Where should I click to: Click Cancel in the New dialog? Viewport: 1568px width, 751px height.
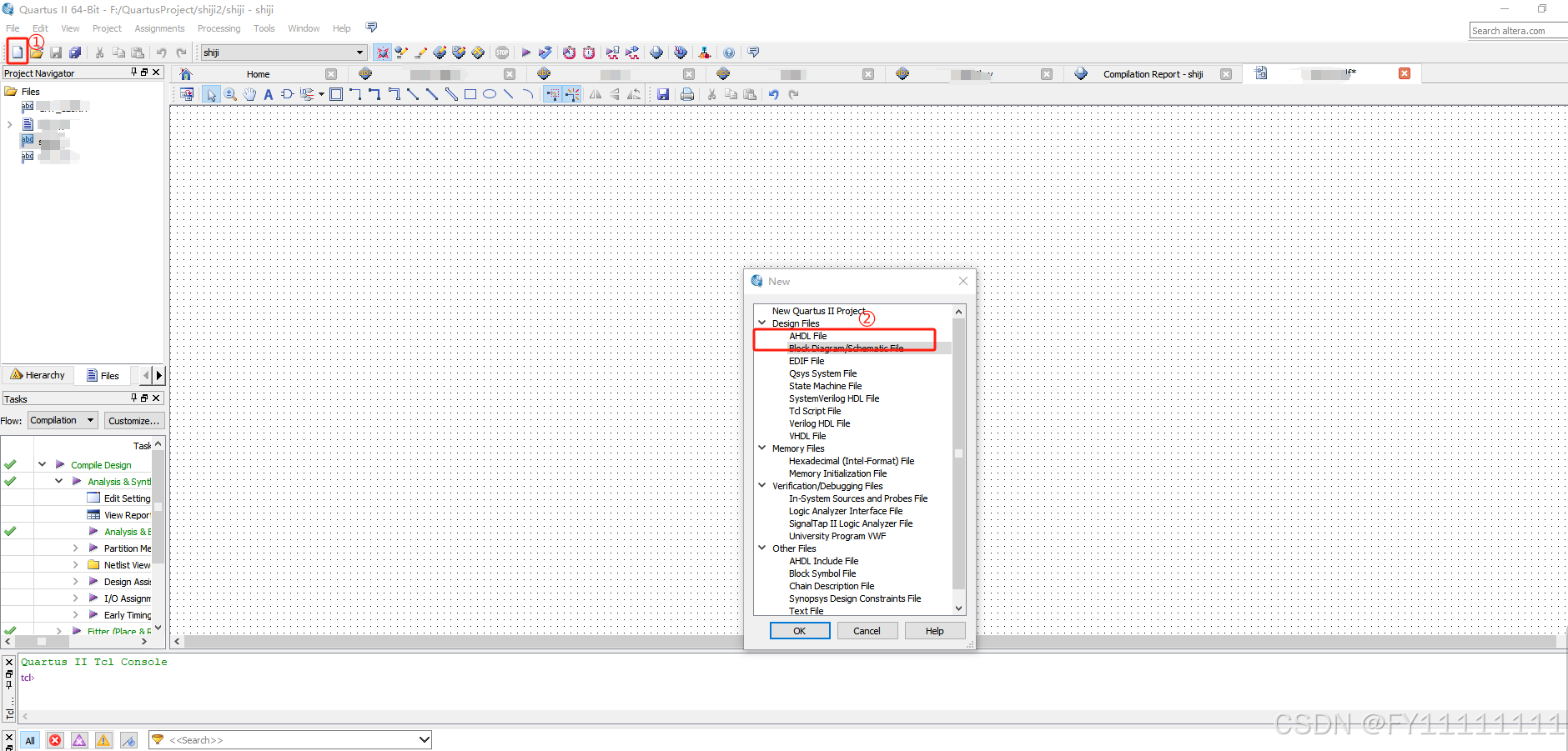[867, 631]
